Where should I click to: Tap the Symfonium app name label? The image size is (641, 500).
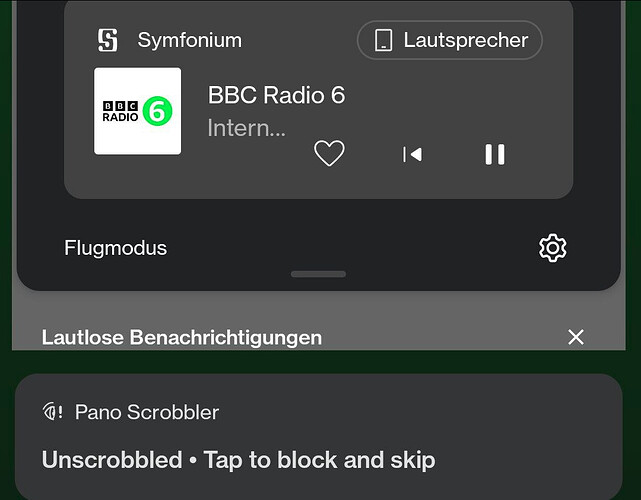click(x=190, y=40)
